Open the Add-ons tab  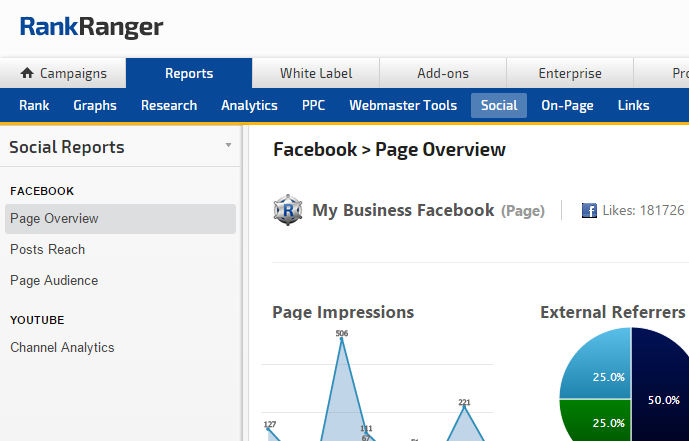(x=443, y=73)
